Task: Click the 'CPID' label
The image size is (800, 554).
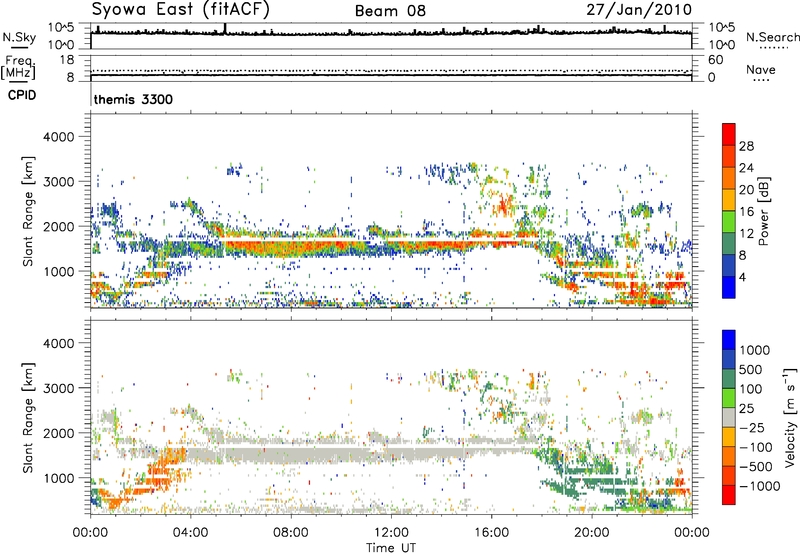Action: pyautogui.click(x=22, y=95)
